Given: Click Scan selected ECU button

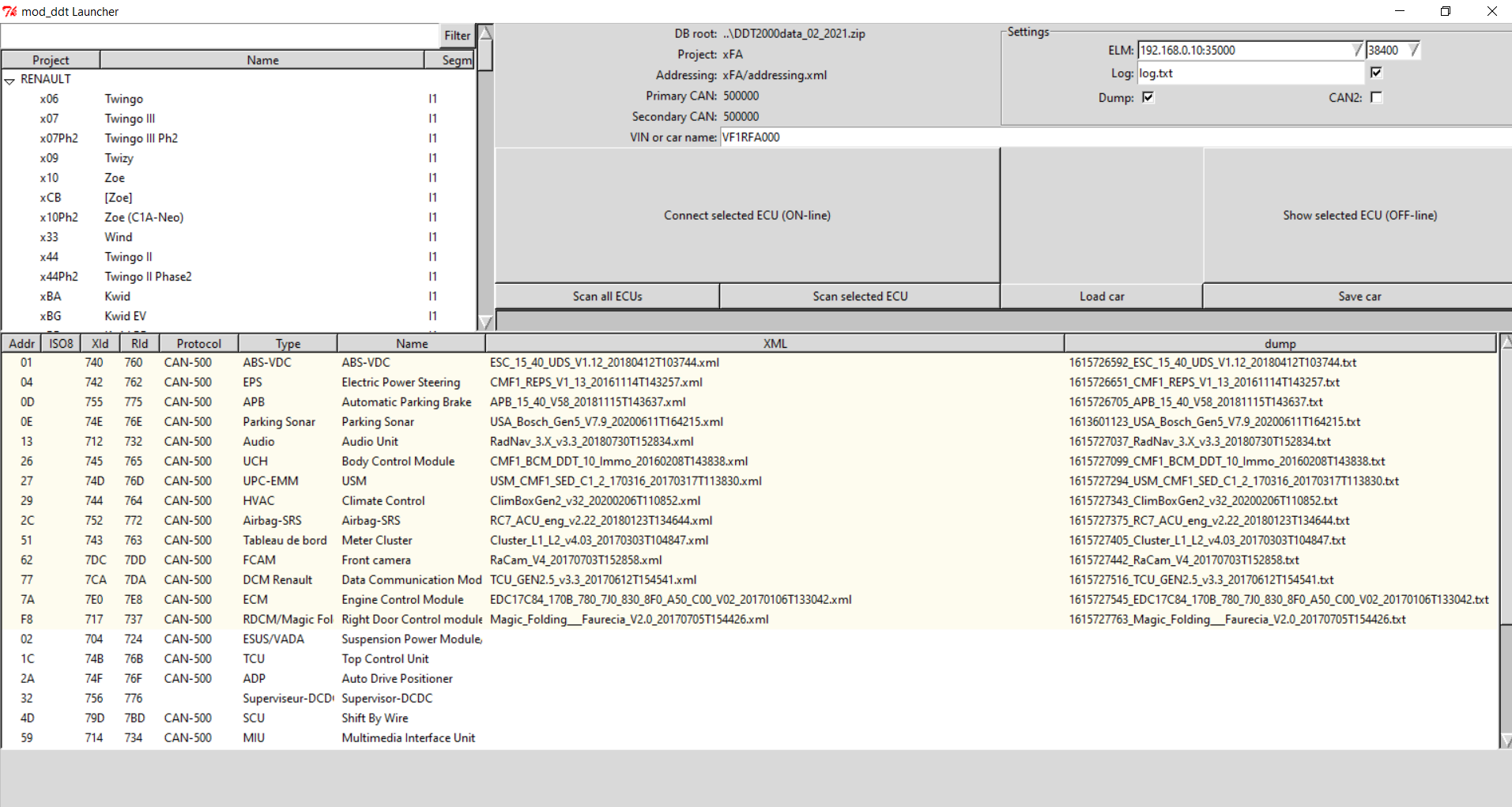Looking at the screenshot, I should click(x=860, y=296).
